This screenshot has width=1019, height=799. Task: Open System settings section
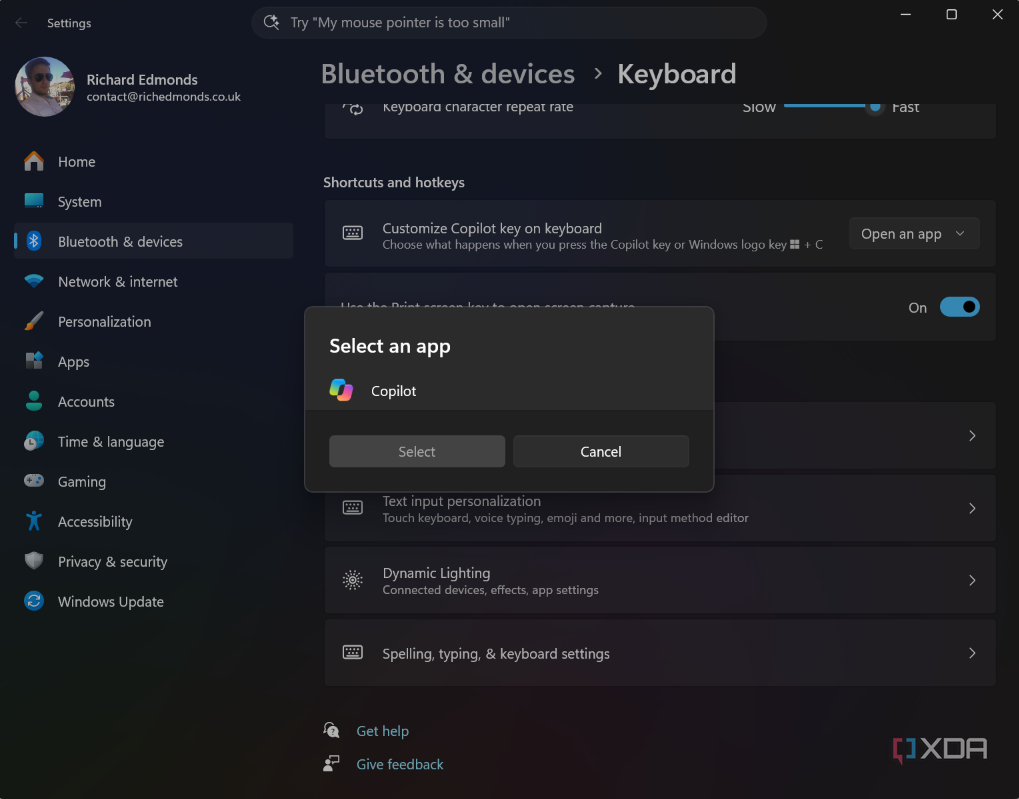pyautogui.click(x=153, y=202)
